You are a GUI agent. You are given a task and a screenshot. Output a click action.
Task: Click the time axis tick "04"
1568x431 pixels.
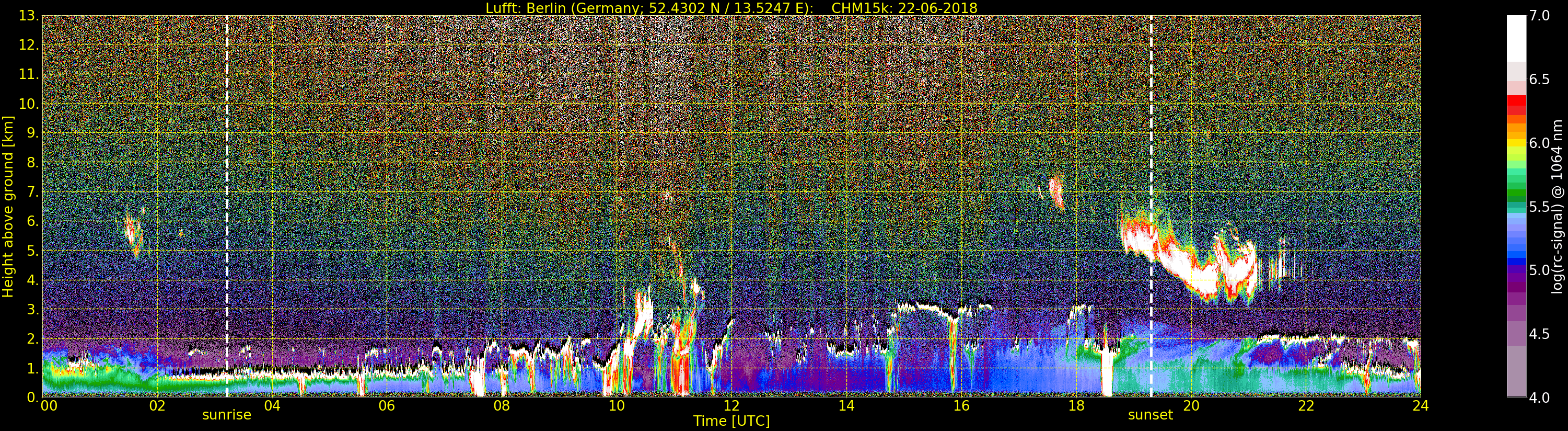(272, 405)
